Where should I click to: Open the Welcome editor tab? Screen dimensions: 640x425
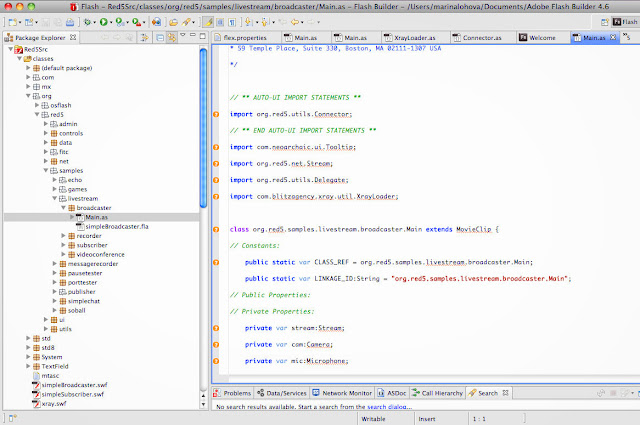coord(542,38)
